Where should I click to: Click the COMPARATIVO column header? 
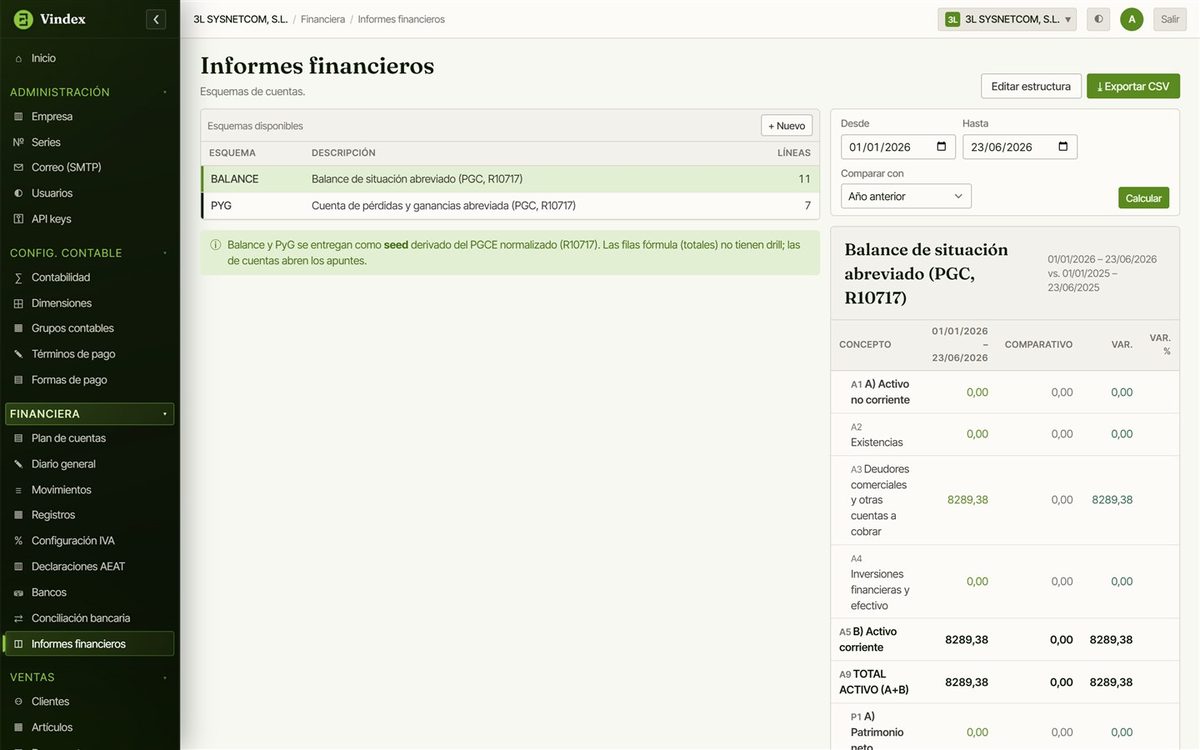coord(1038,345)
